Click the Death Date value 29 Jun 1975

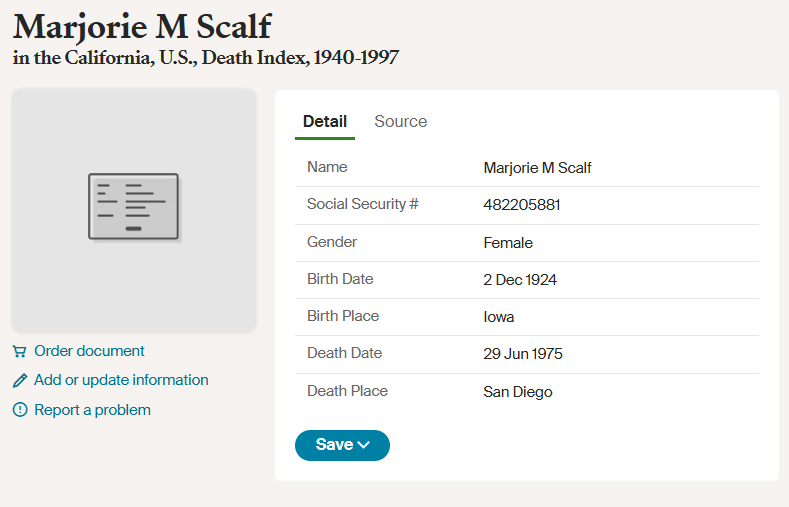point(523,354)
